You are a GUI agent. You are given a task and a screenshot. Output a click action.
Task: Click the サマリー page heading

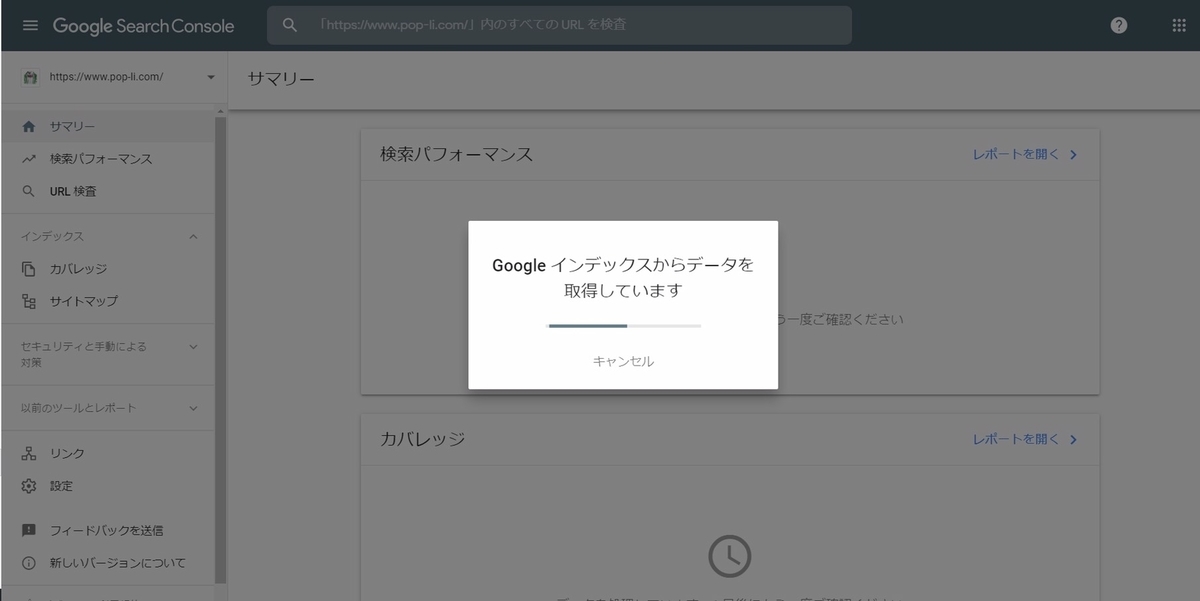pos(281,78)
